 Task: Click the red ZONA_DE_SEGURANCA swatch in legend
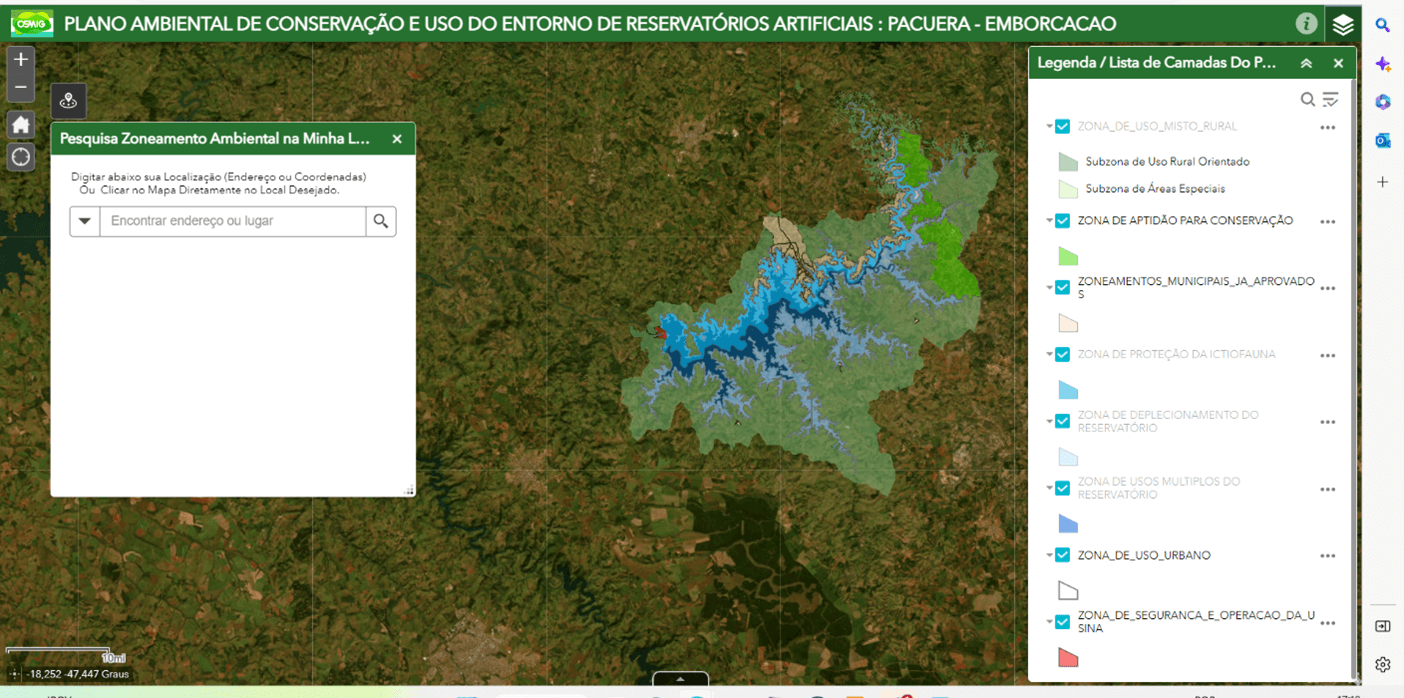point(1068,658)
